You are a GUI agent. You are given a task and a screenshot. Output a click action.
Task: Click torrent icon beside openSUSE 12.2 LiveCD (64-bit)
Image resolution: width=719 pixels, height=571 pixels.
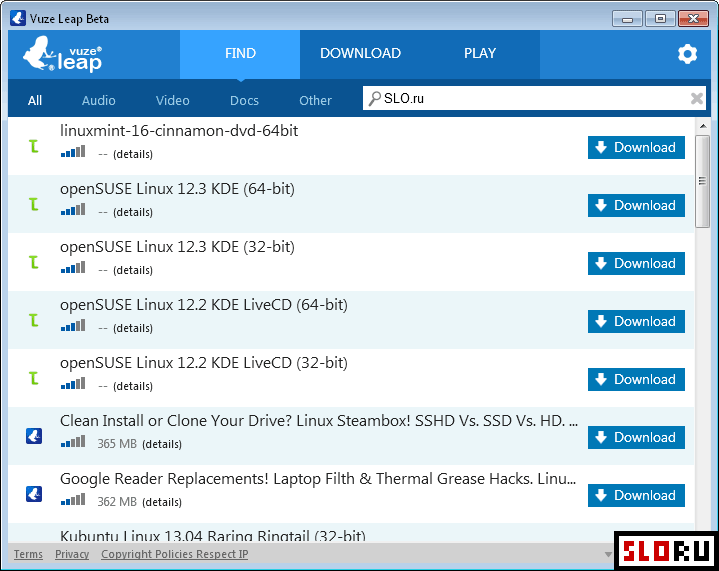[34, 321]
